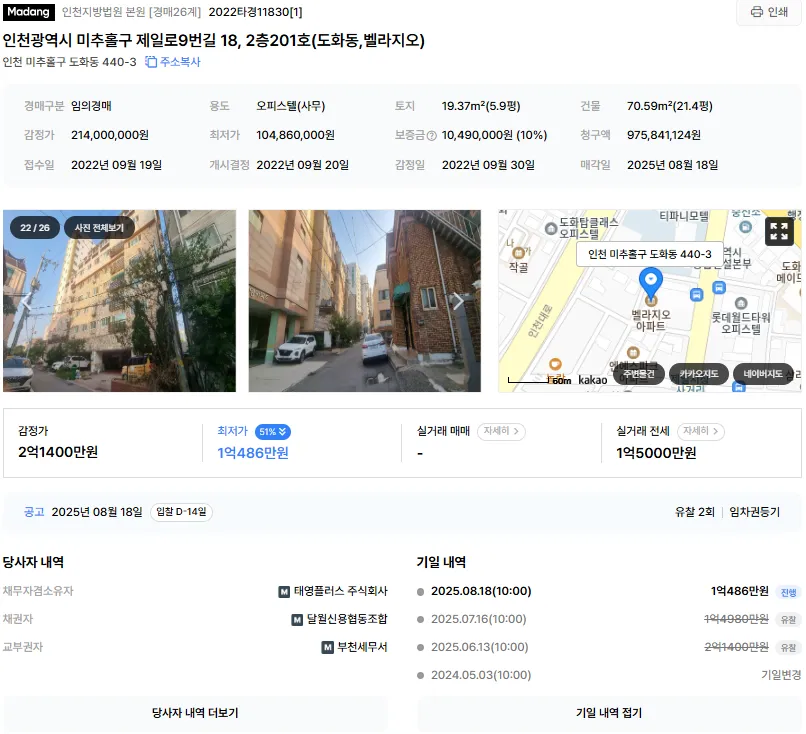The height and width of the screenshot is (734, 806).
Task: Click the 입찰 D-14일 badge
Action: point(181,512)
